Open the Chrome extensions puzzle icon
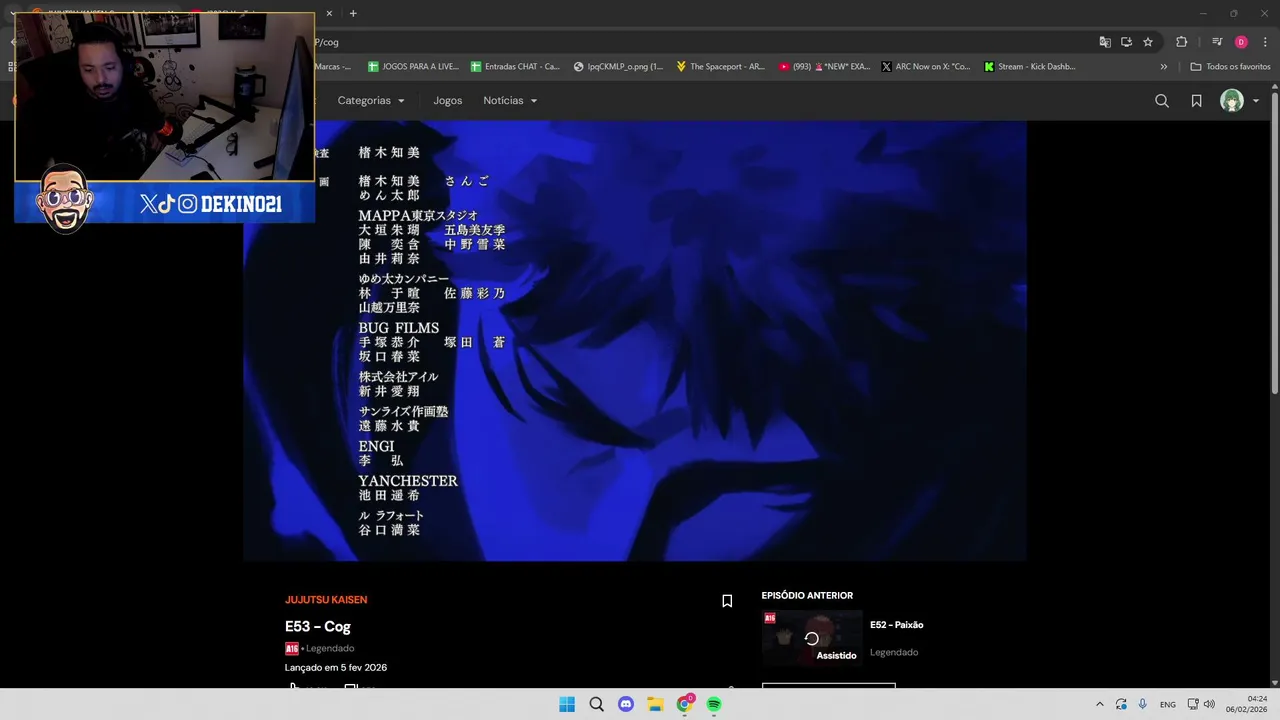 1181,42
